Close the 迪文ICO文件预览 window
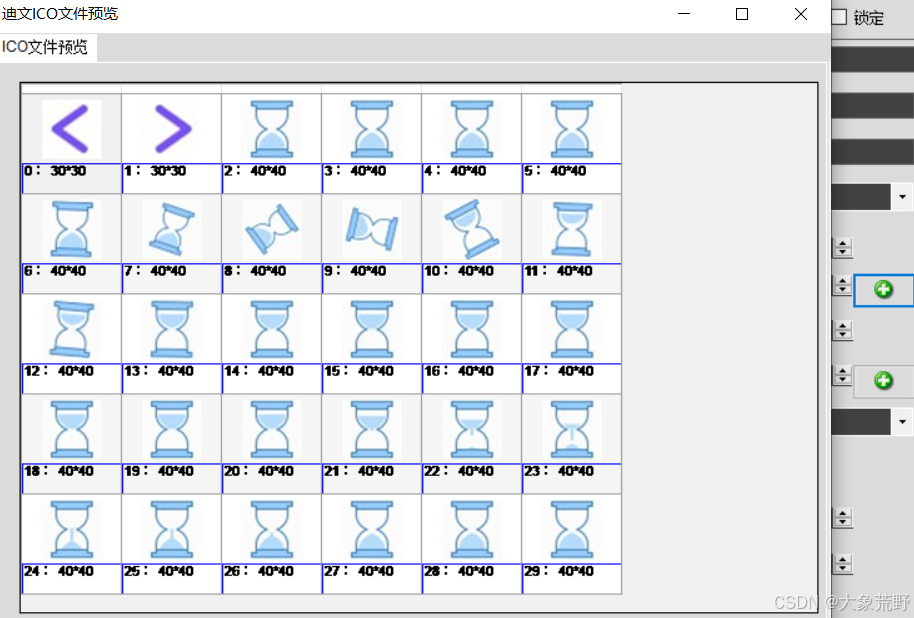The height and width of the screenshot is (618, 914). (801, 14)
